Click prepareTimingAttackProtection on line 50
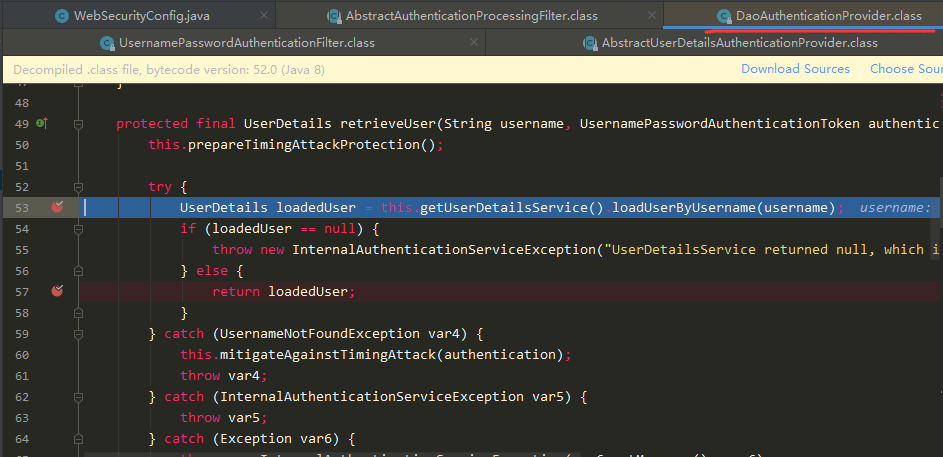The height and width of the screenshot is (457, 943). click(303, 145)
